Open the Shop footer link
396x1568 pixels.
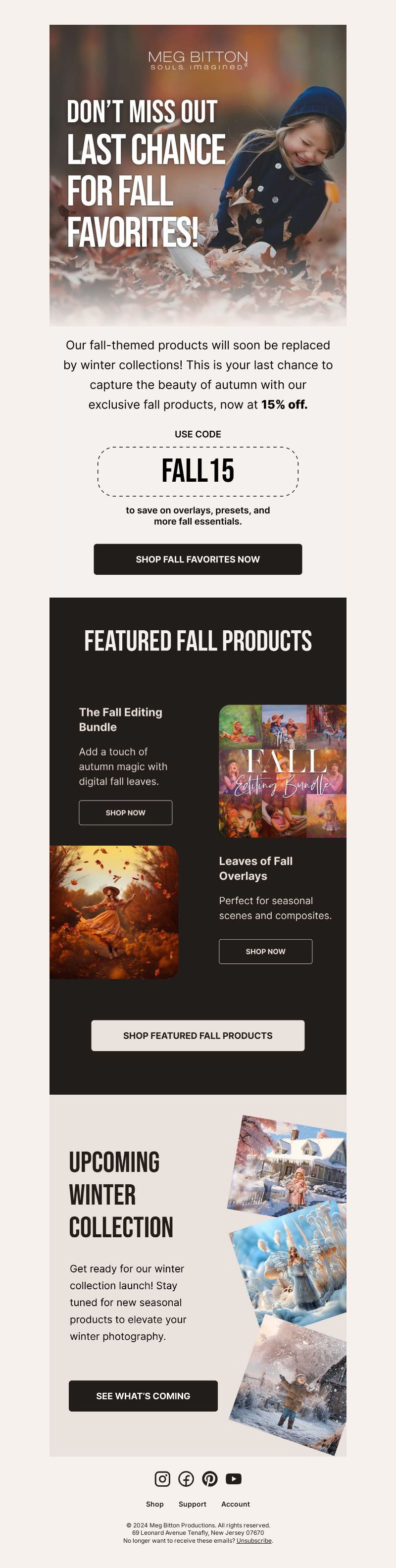pos(154,1504)
